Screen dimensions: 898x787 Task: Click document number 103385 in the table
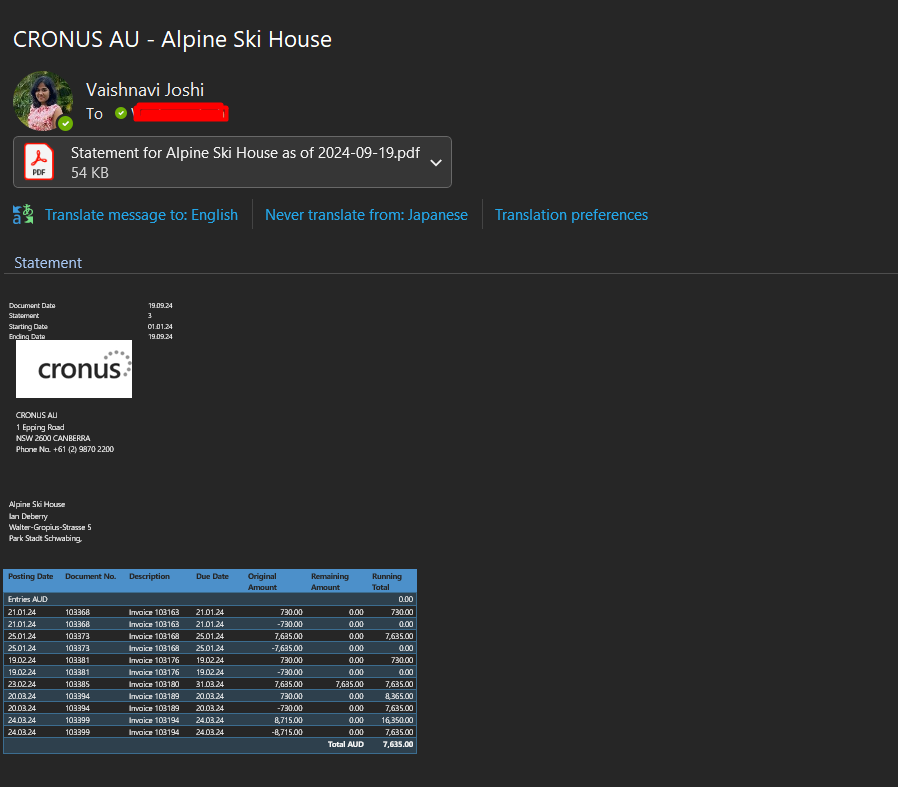click(x=77, y=684)
